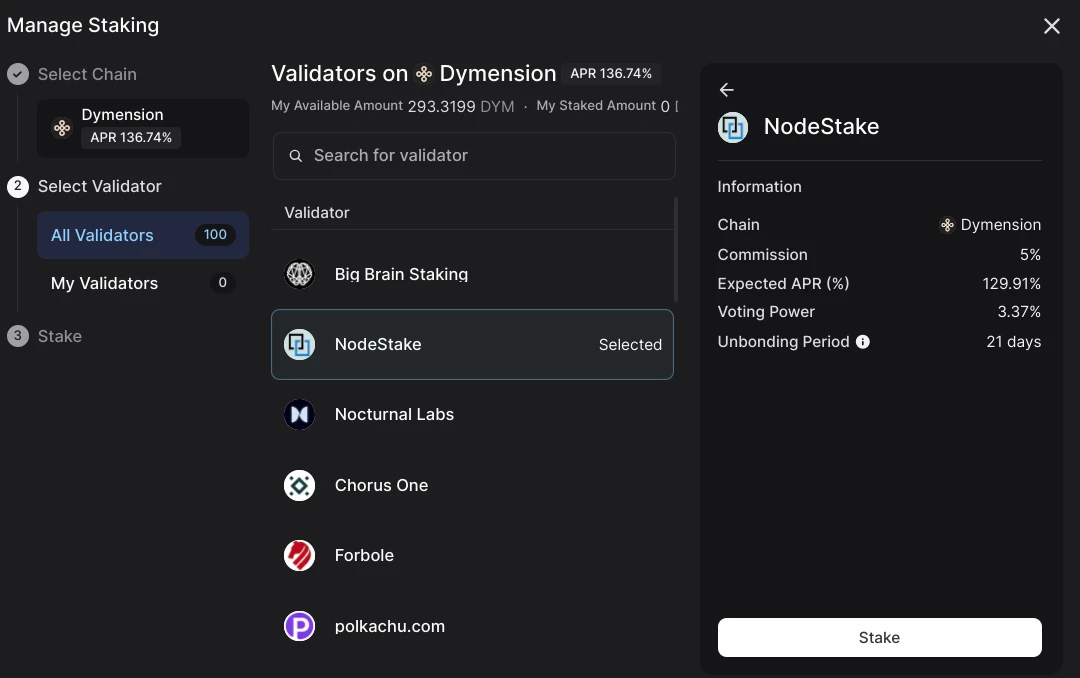
Task: Click the back arrow in NodeStake panel
Action: click(x=726, y=90)
